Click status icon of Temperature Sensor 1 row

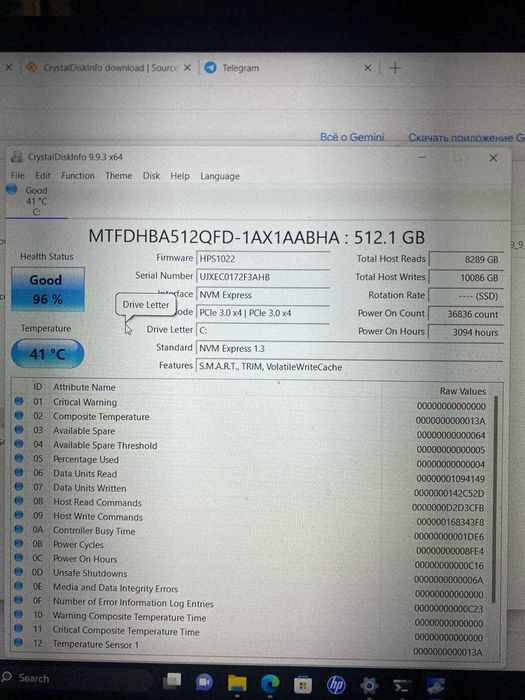[x=19, y=642]
